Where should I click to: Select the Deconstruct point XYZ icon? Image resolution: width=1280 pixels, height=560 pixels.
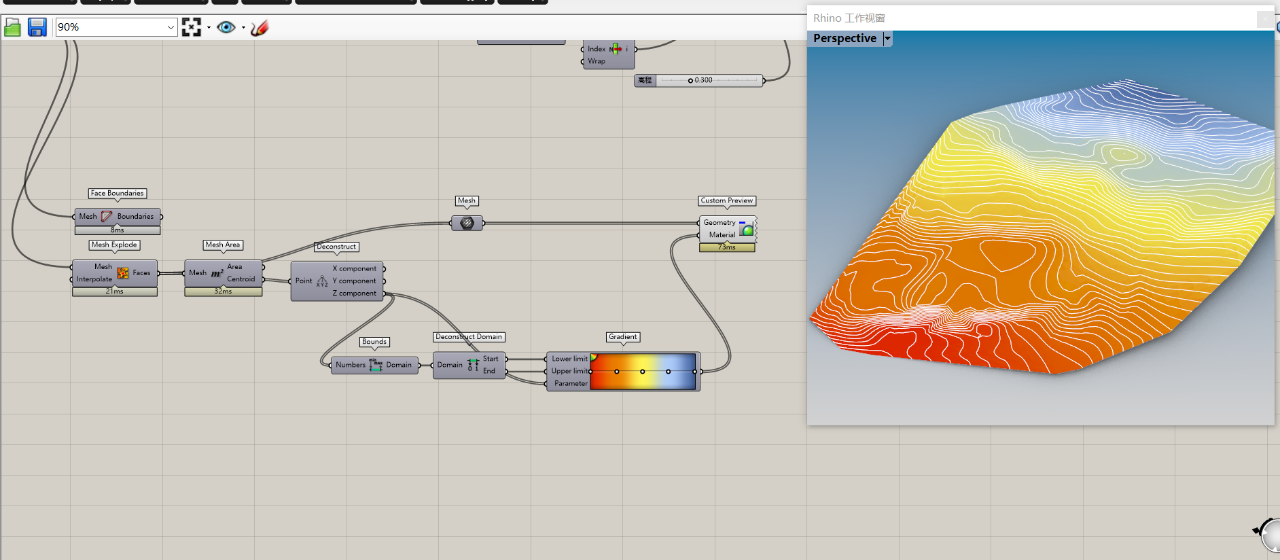(x=322, y=281)
